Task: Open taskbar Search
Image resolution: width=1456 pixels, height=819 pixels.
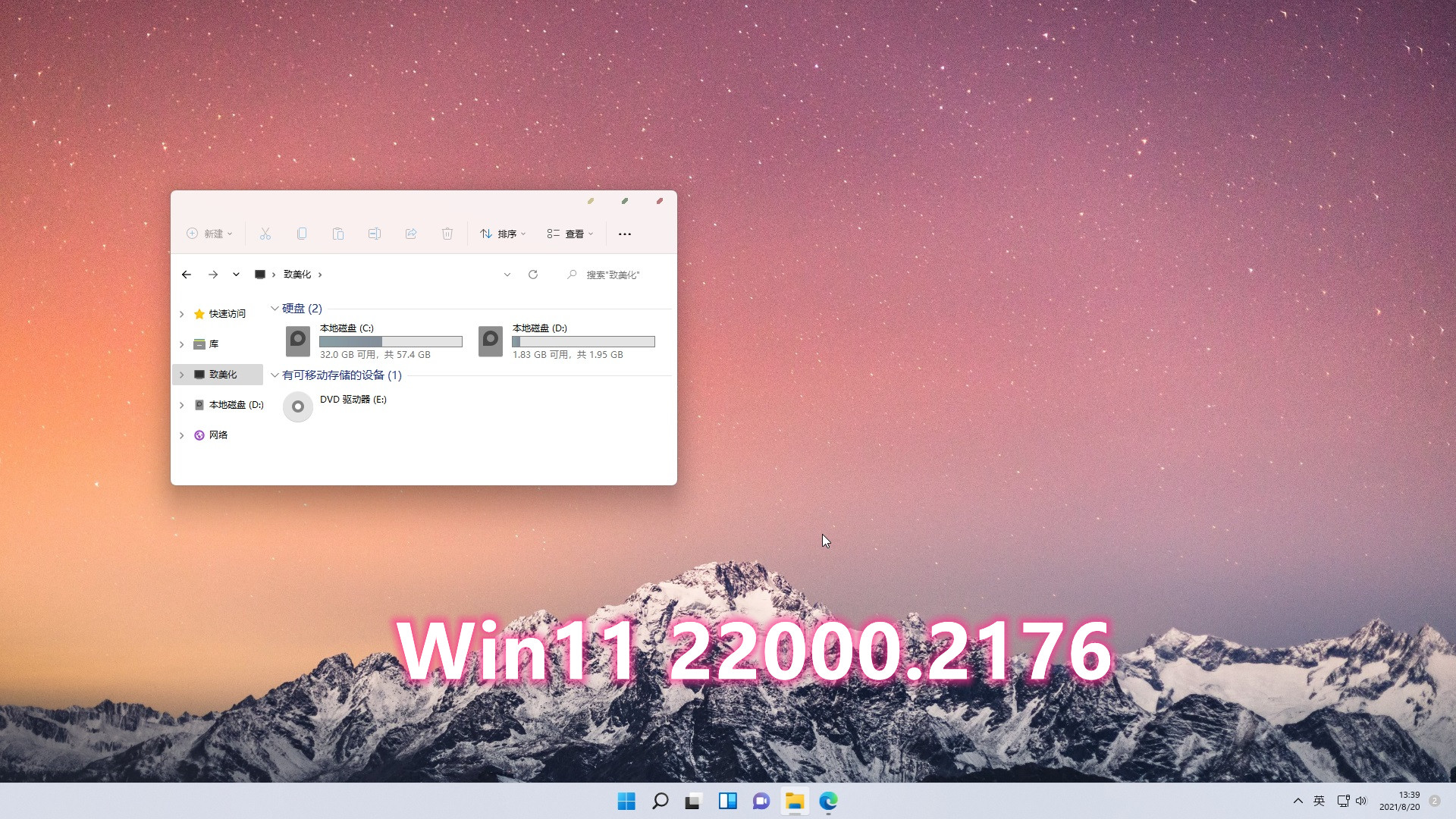Action: 661,801
